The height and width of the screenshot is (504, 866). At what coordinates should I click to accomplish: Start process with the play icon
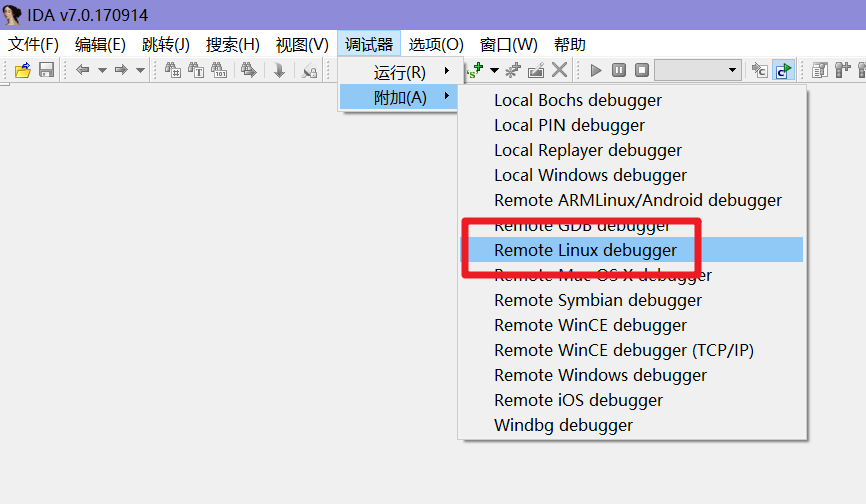tap(595, 70)
